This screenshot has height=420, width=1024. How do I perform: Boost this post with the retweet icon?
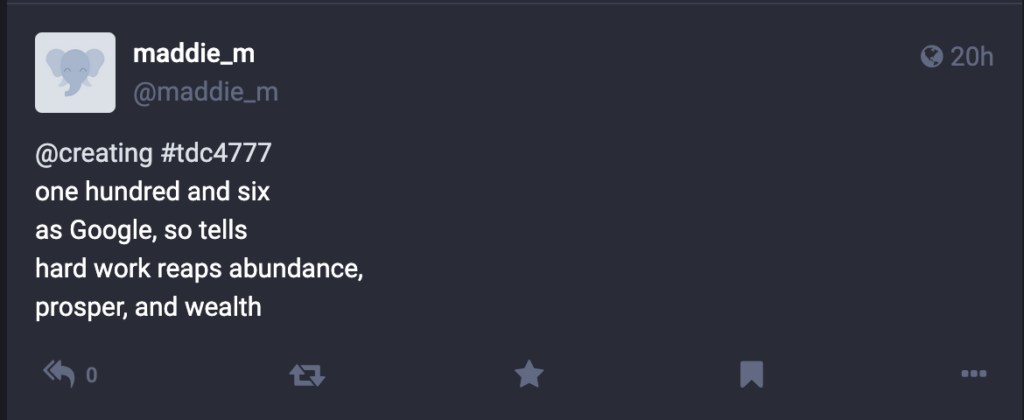[306, 375]
